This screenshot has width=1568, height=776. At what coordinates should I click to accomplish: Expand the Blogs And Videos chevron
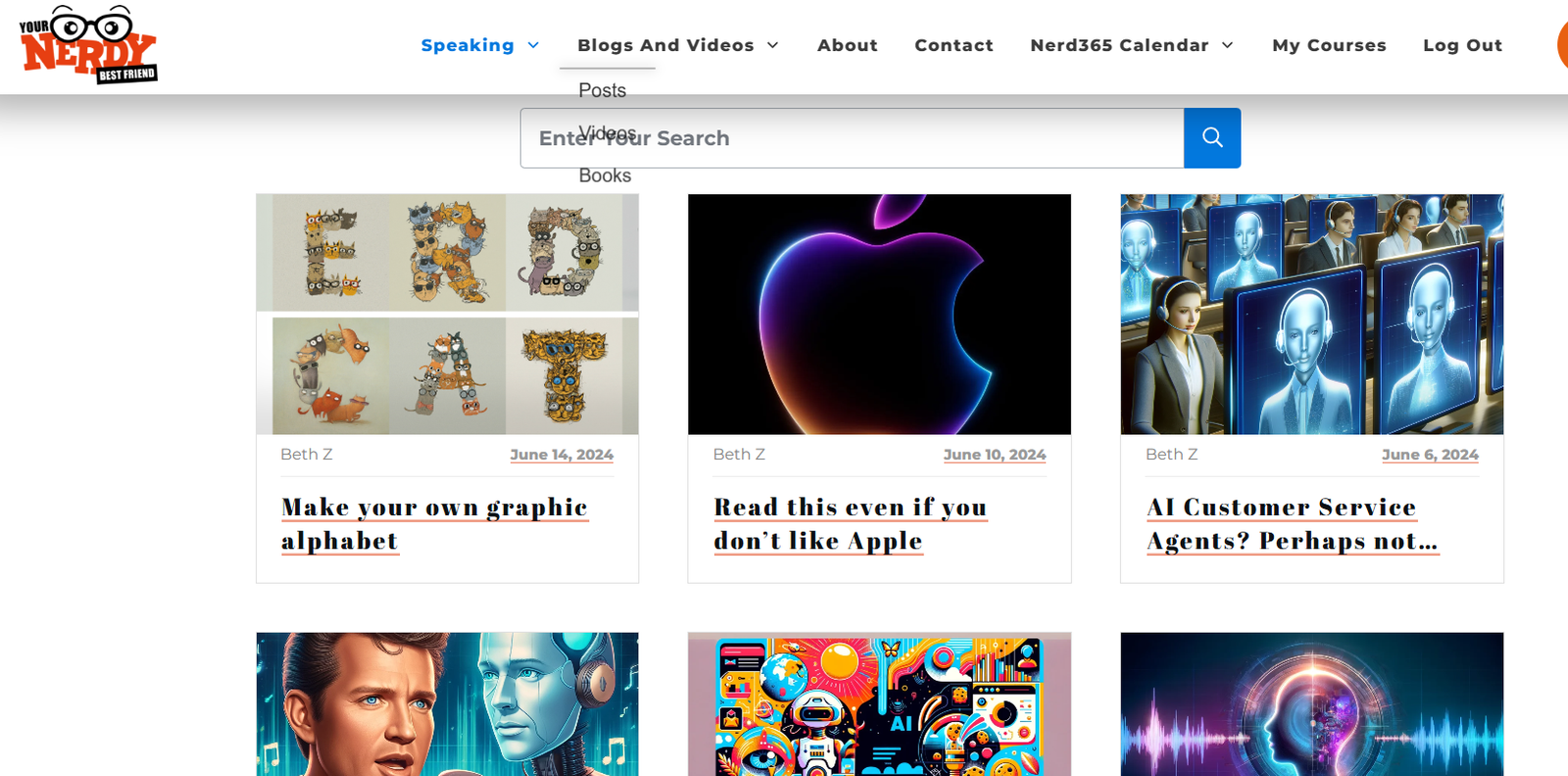[772, 45]
